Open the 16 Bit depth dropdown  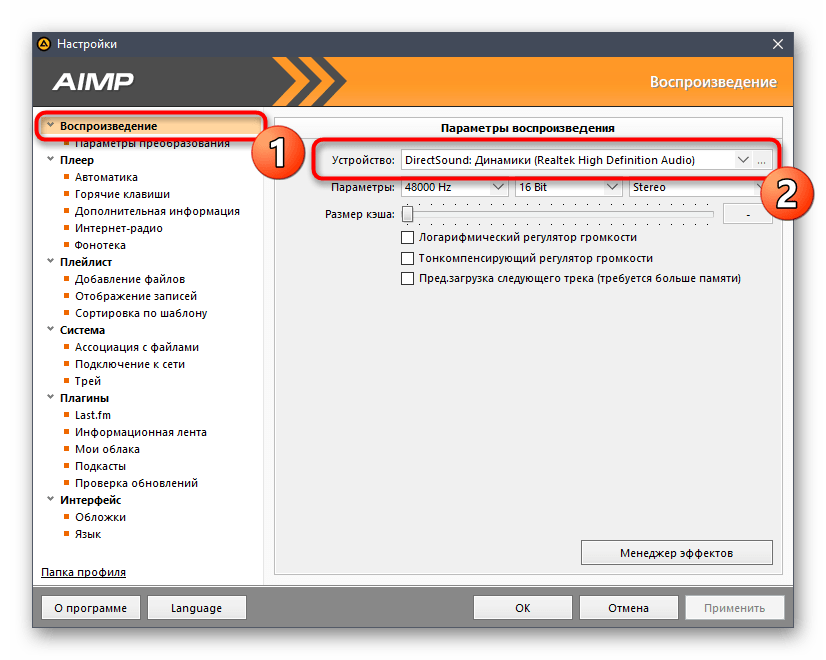567,187
